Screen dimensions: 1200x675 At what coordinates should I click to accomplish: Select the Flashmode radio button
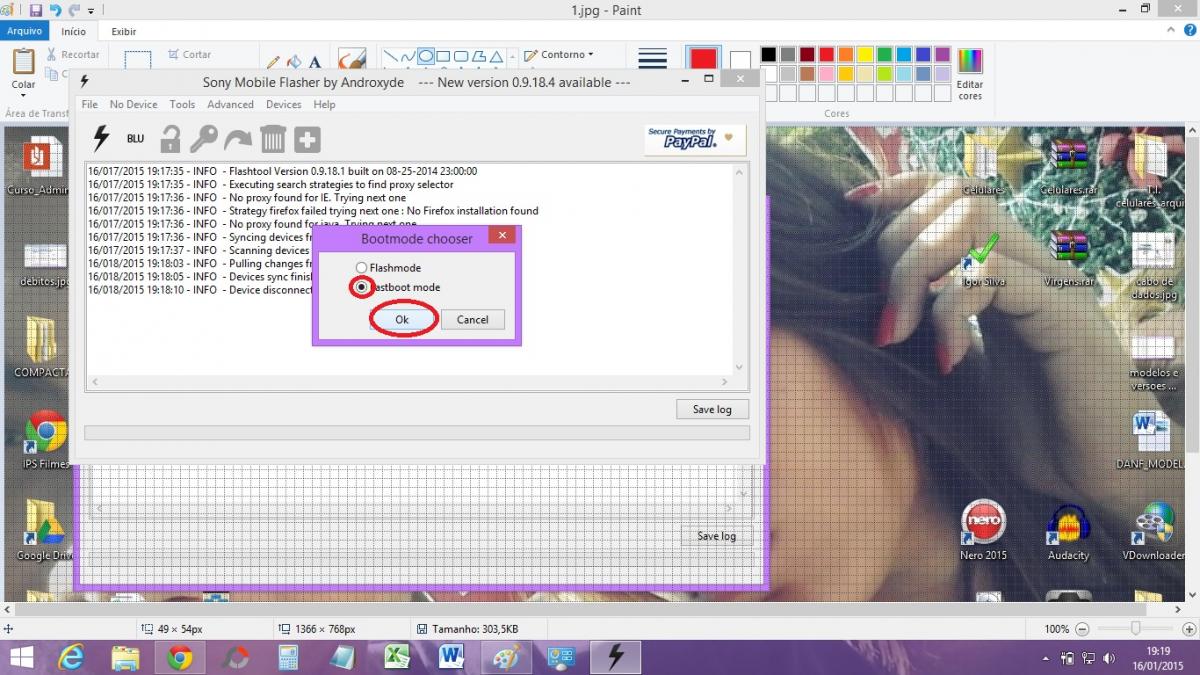(x=362, y=268)
